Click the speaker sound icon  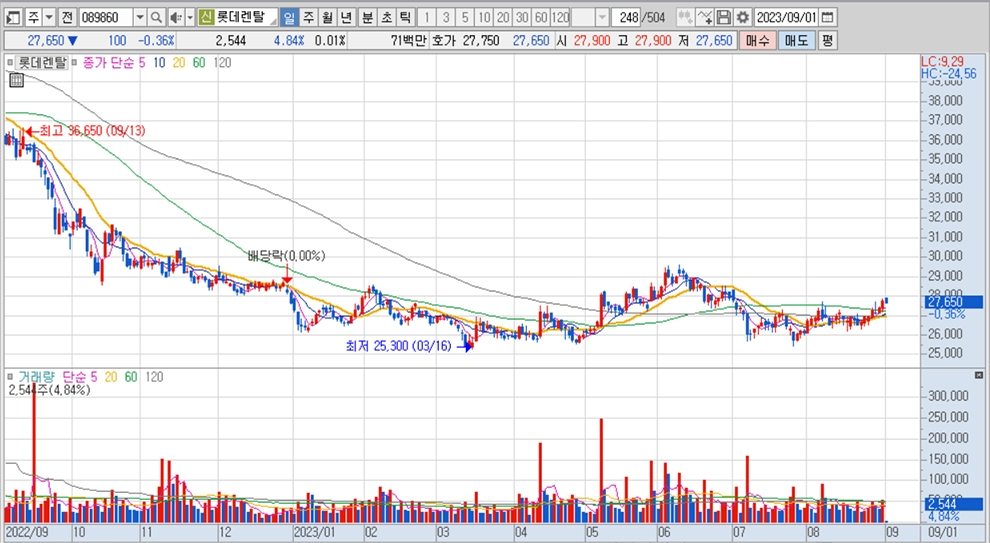(x=175, y=18)
